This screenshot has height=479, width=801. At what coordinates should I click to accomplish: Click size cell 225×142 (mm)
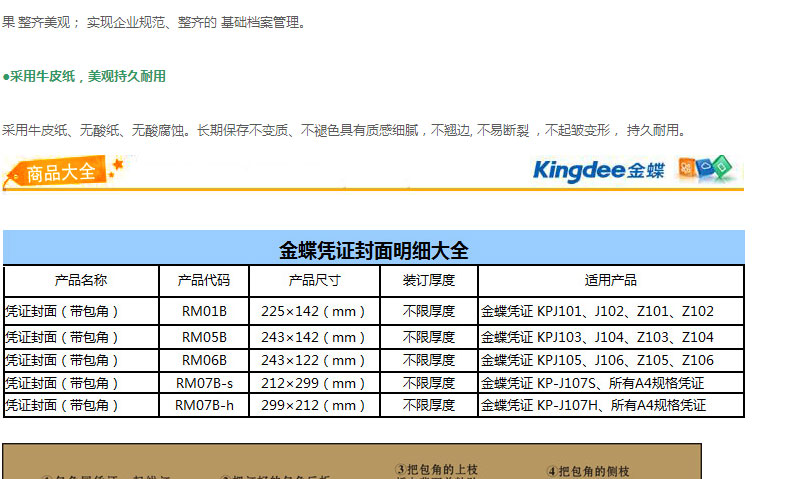[x=313, y=312]
